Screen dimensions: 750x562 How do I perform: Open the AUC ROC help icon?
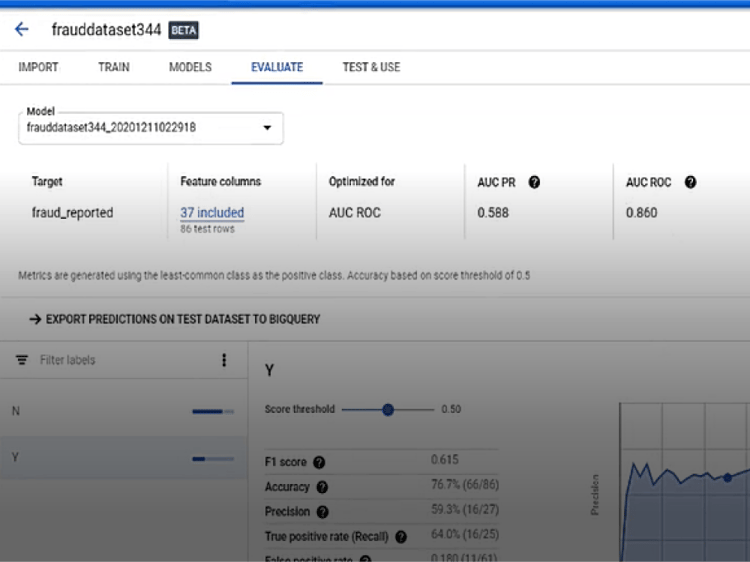click(x=690, y=182)
